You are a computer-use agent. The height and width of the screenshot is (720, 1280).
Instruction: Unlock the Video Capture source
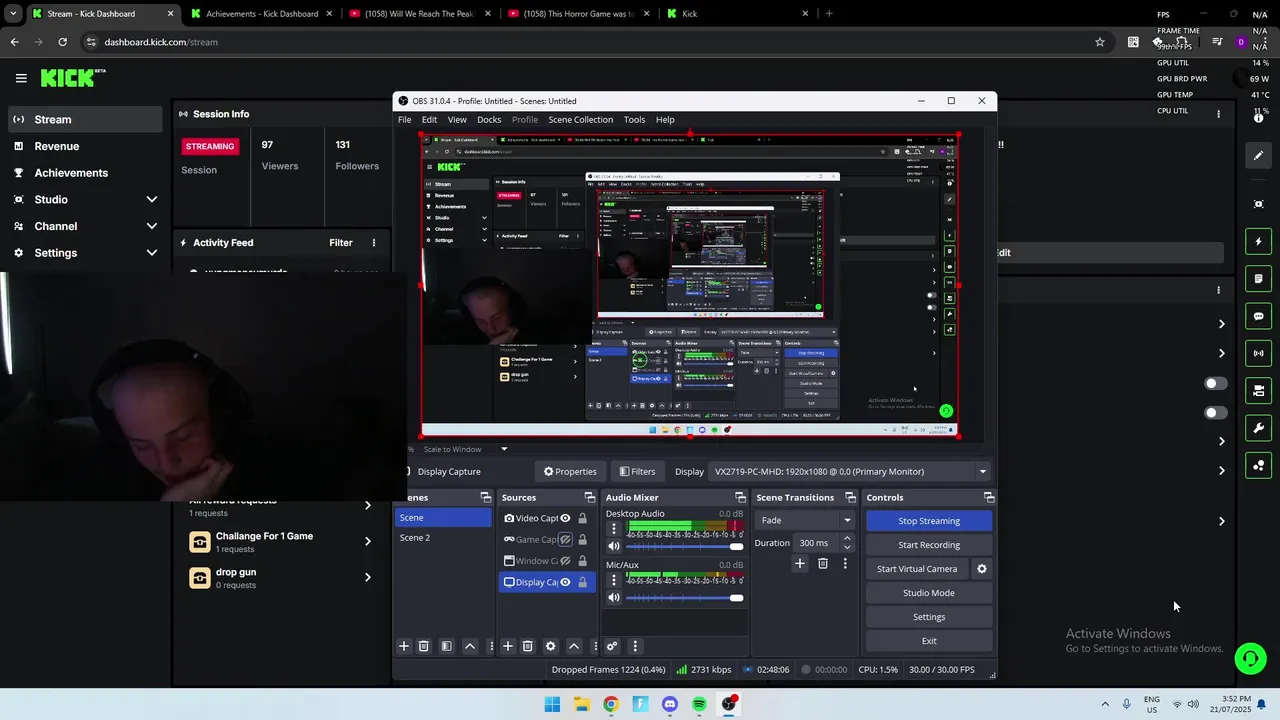pos(582,518)
